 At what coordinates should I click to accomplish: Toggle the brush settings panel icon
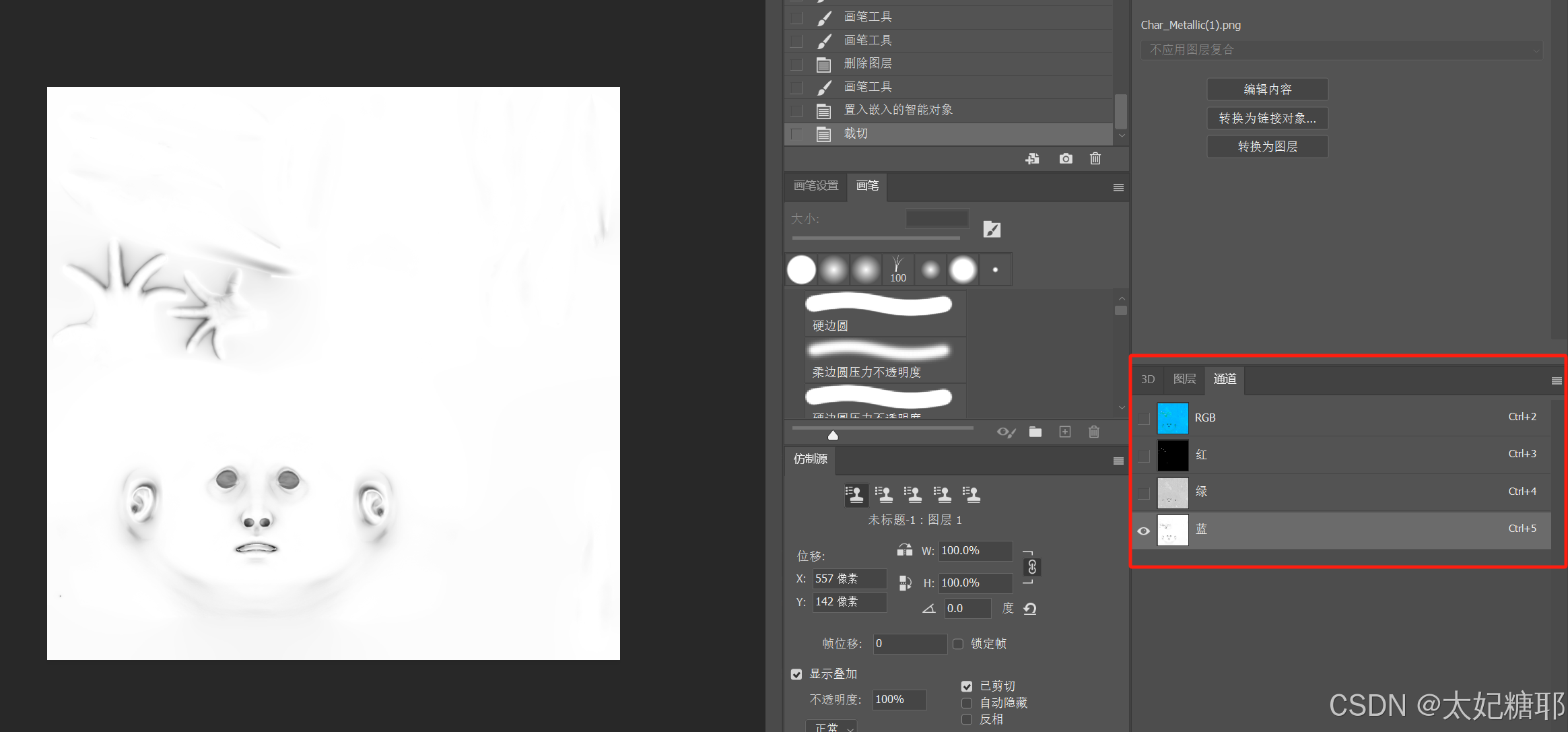992,230
